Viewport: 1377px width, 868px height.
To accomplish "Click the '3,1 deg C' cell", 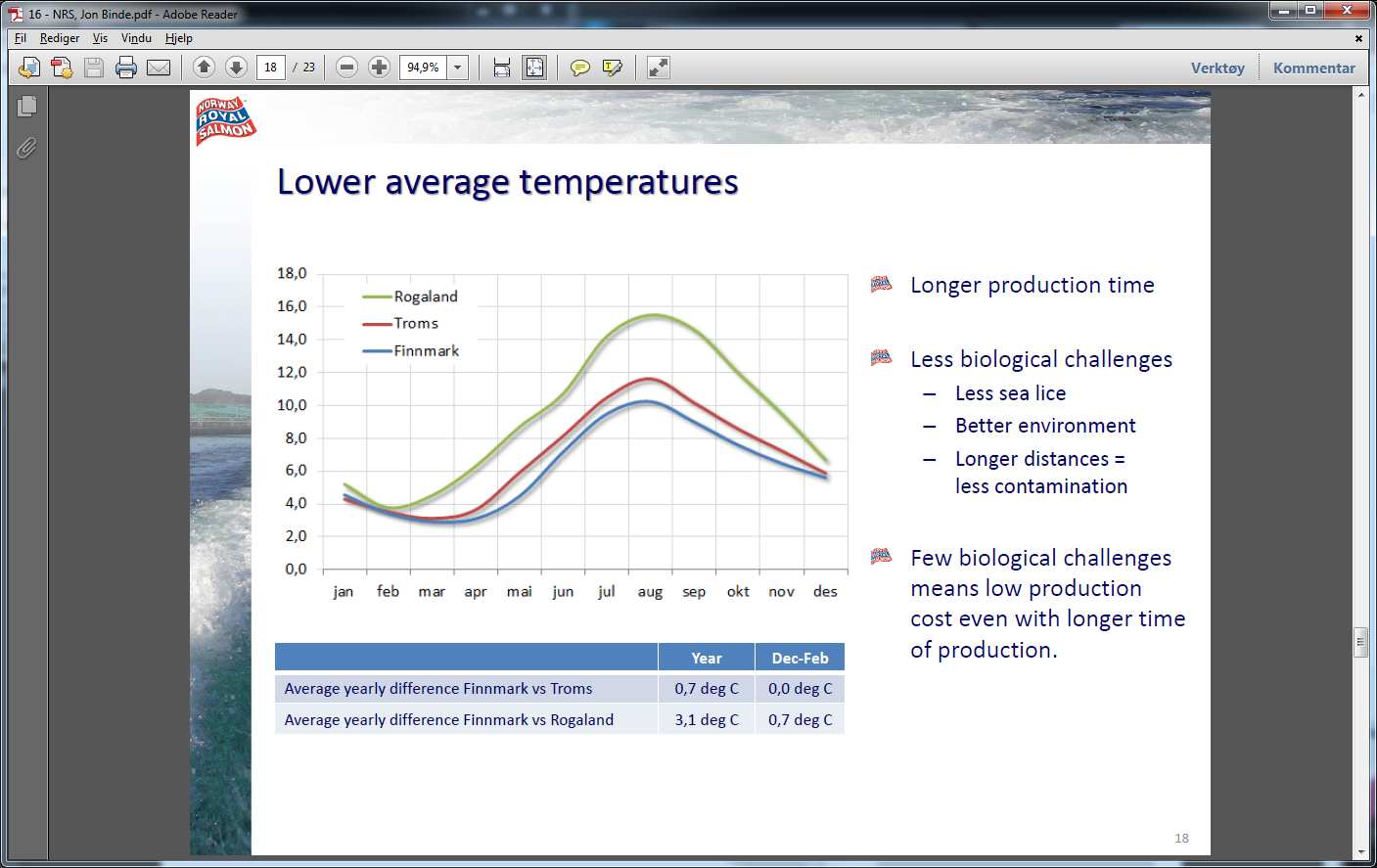I will (707, 719).
